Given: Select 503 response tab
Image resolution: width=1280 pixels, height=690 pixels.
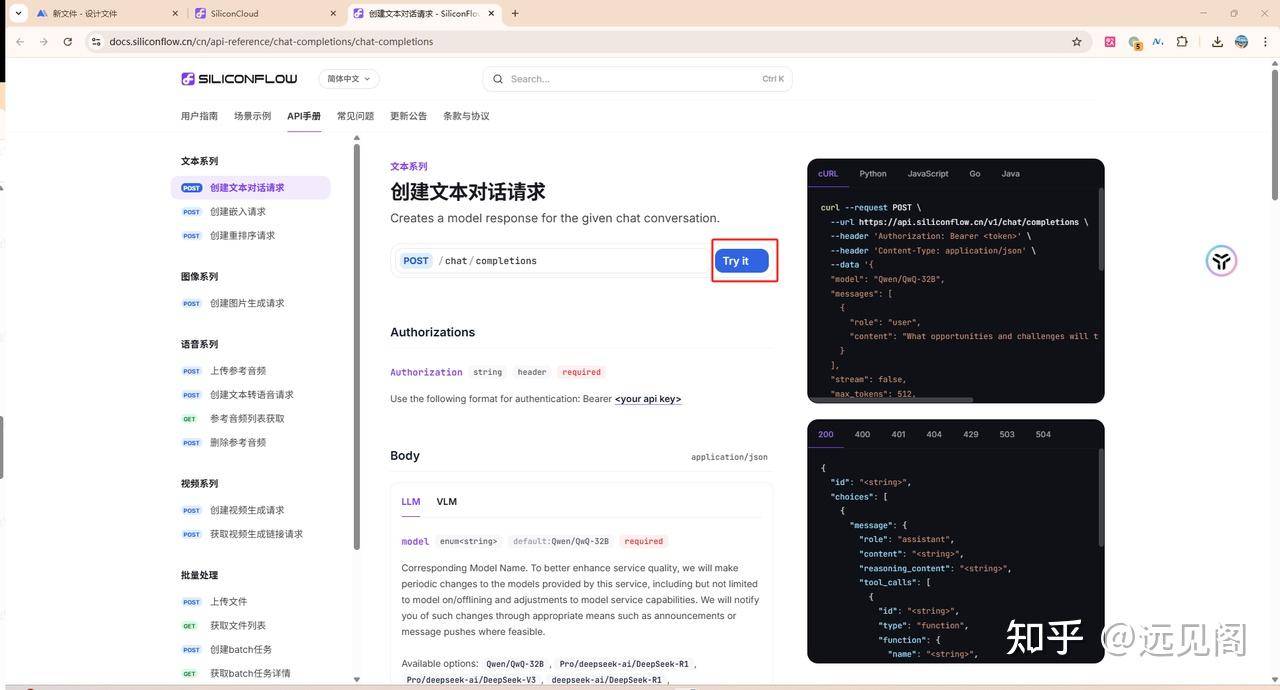Looking at the screenshot, I should tap(1007, 435).
